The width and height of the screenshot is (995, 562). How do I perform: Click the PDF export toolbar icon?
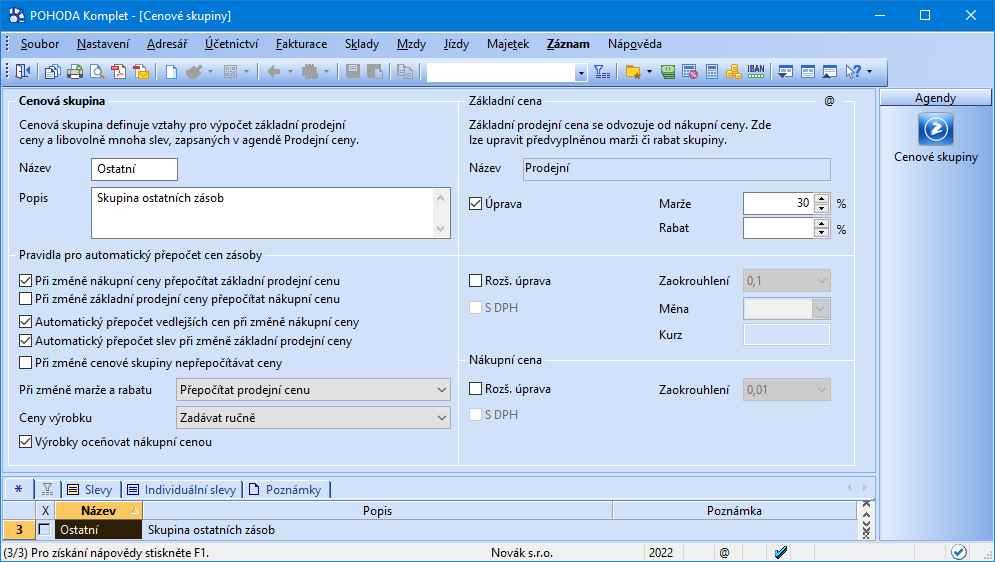[119, 72]
